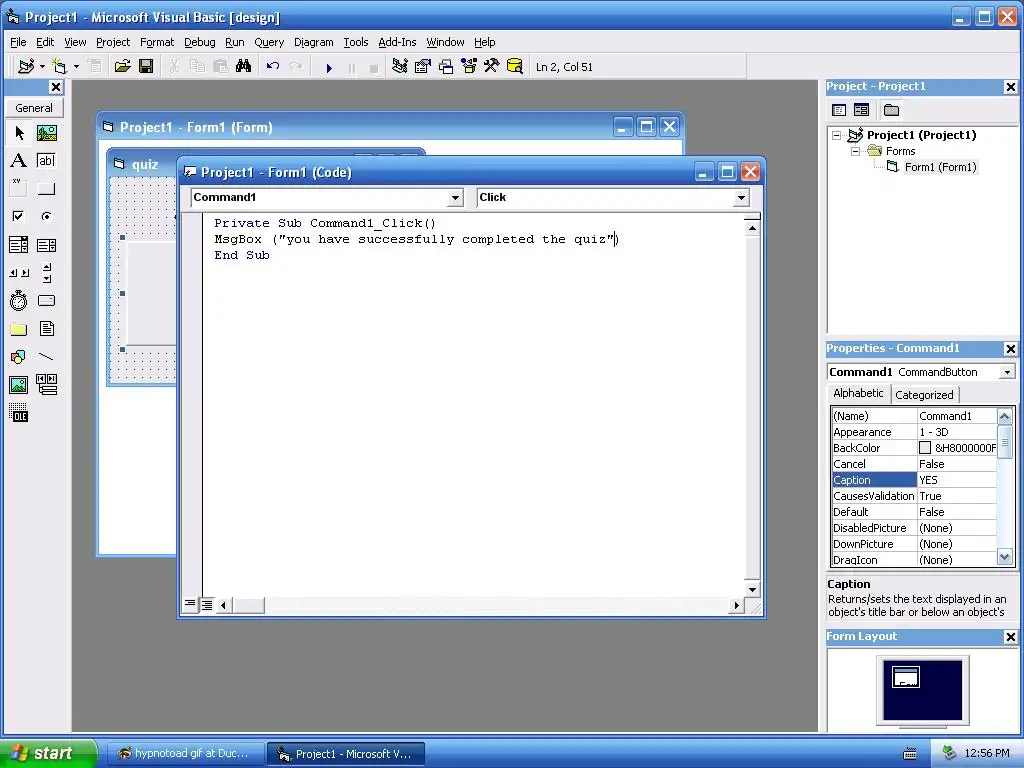Select the DirListBox folder tool
Image resolution: width=1024 pixels, height=768 pixels.
tap(19, 328)
